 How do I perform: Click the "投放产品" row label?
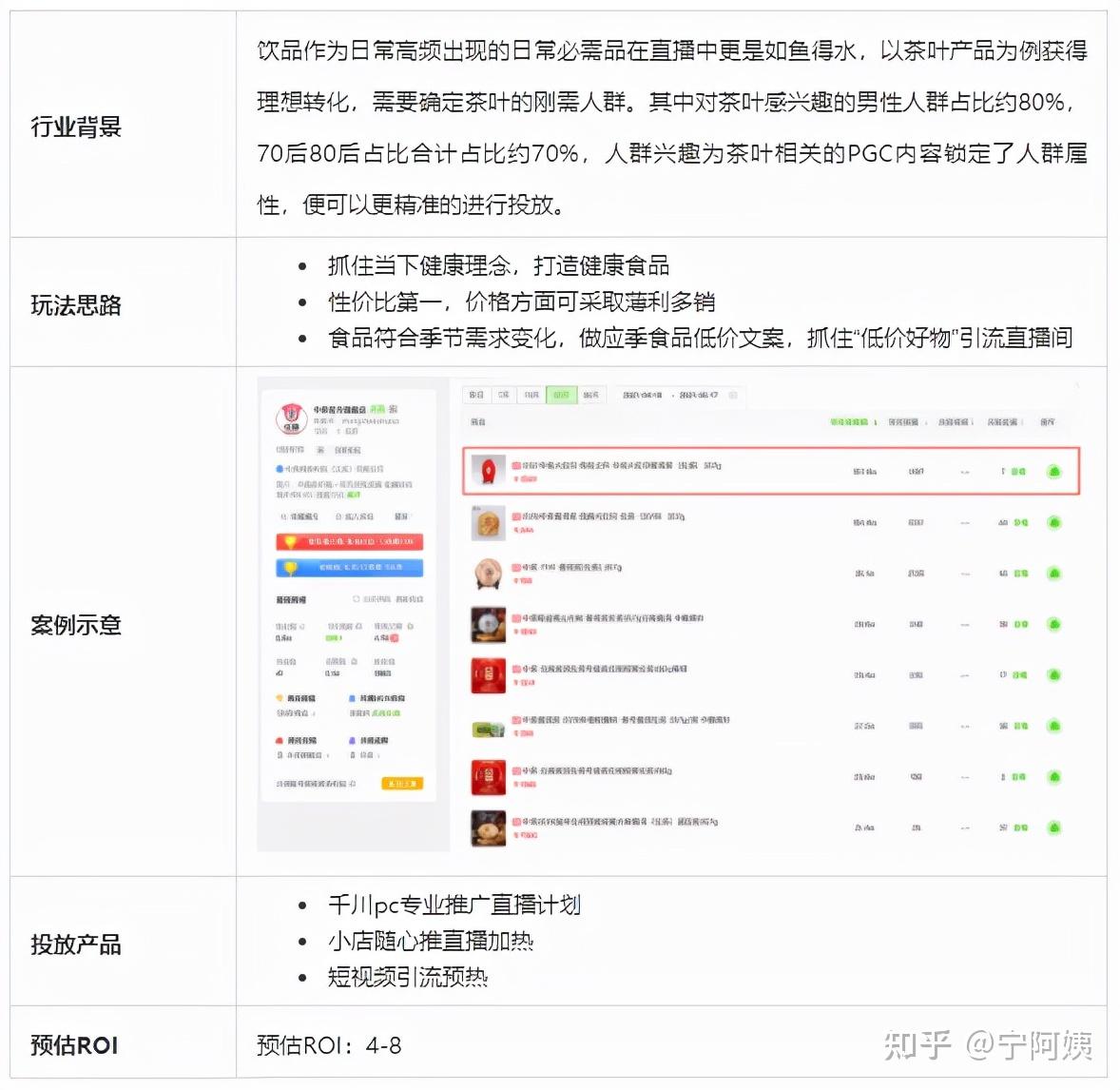[x=76, y=944]
